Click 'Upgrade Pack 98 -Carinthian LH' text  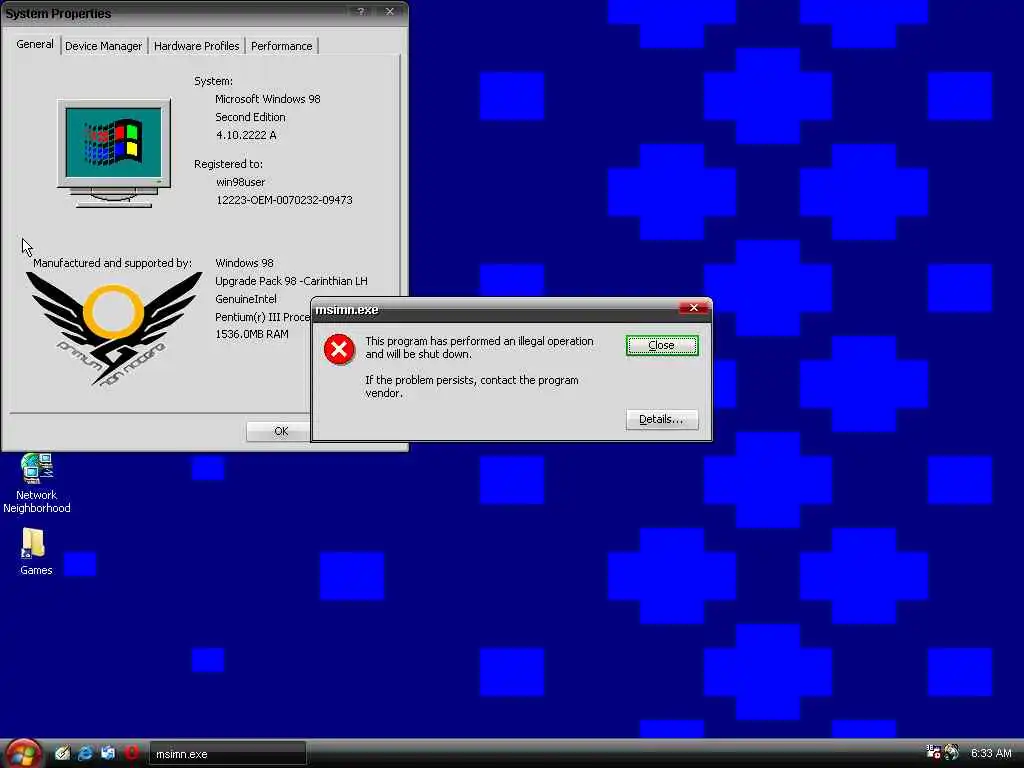[x=291, y=281]
